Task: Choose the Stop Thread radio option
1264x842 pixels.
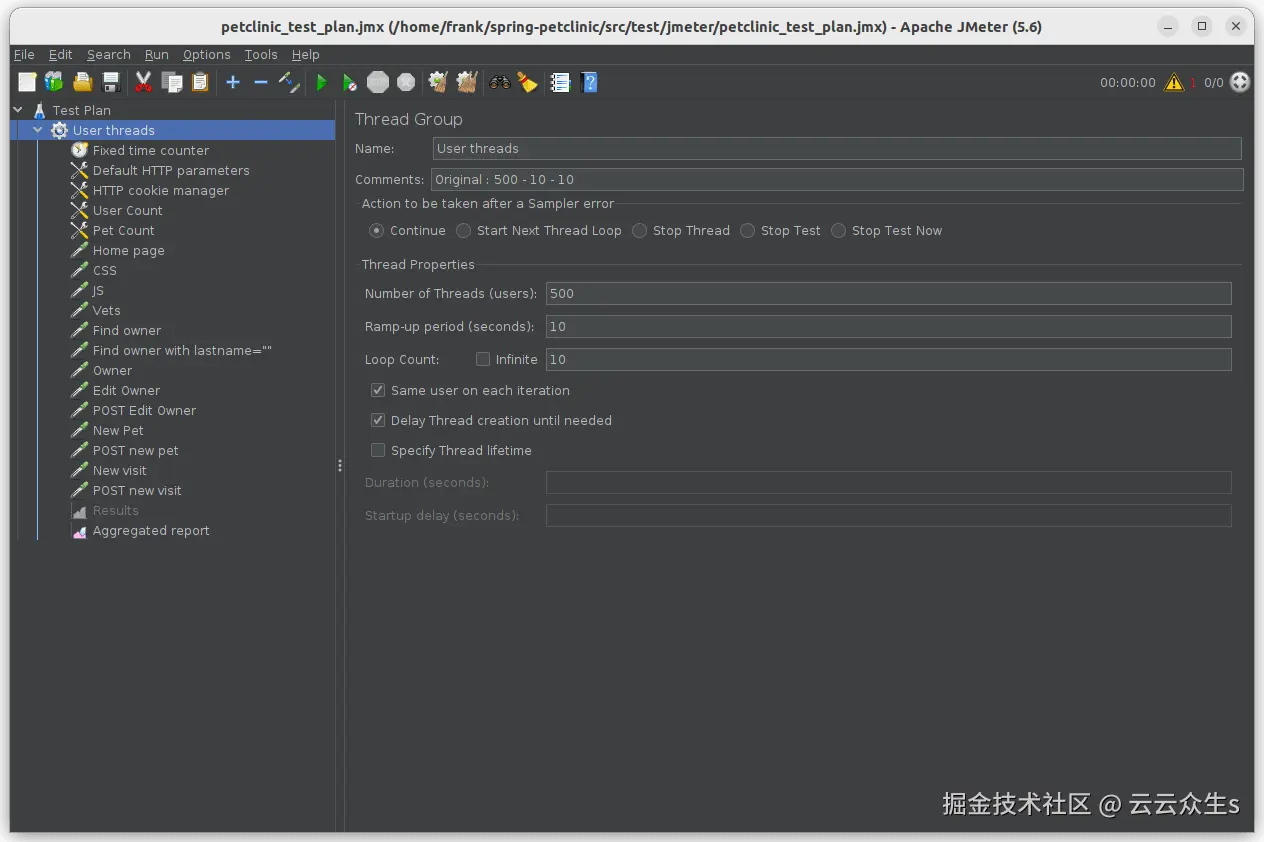Action: point(639,230)
